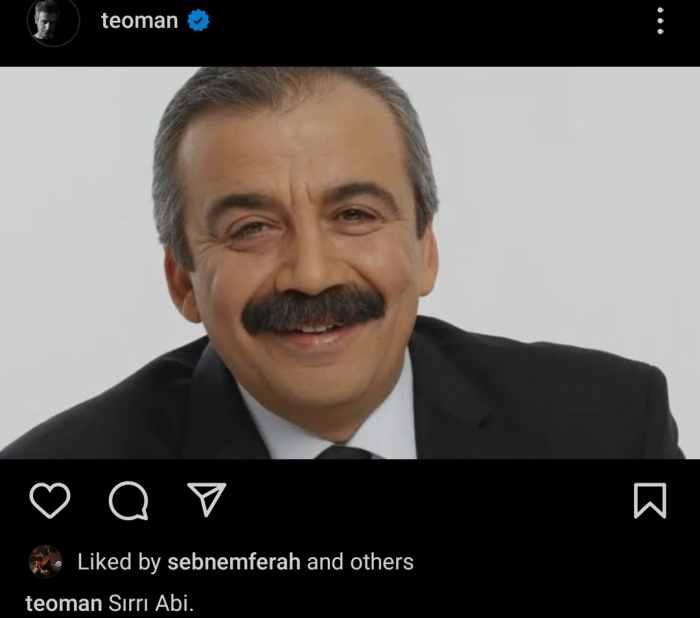Open comments via the speech bubble icon
Image resolution: width=700 pixels, height=618 pixels.
129,501
